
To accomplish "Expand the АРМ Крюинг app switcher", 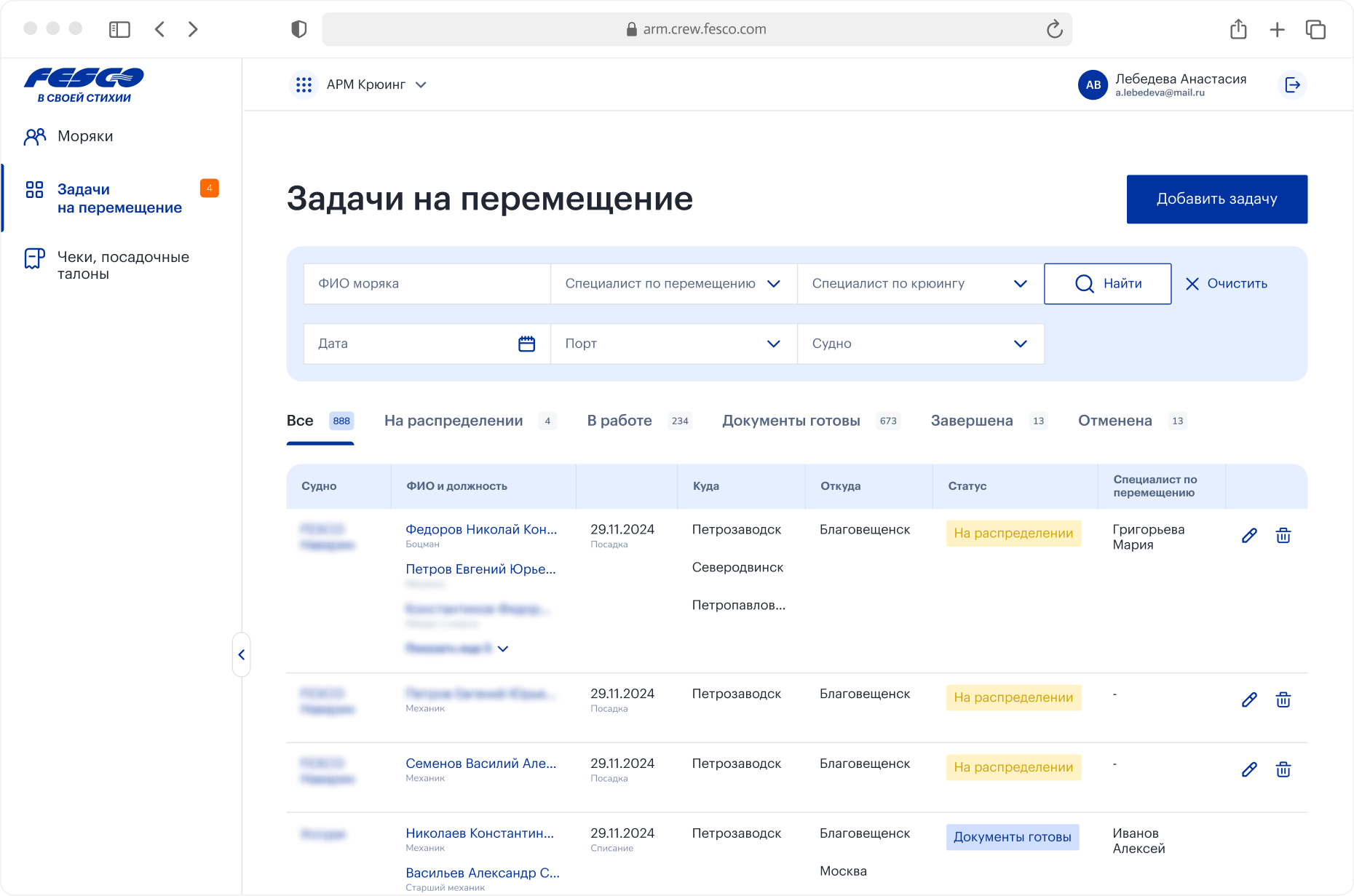I will [376, 85].
